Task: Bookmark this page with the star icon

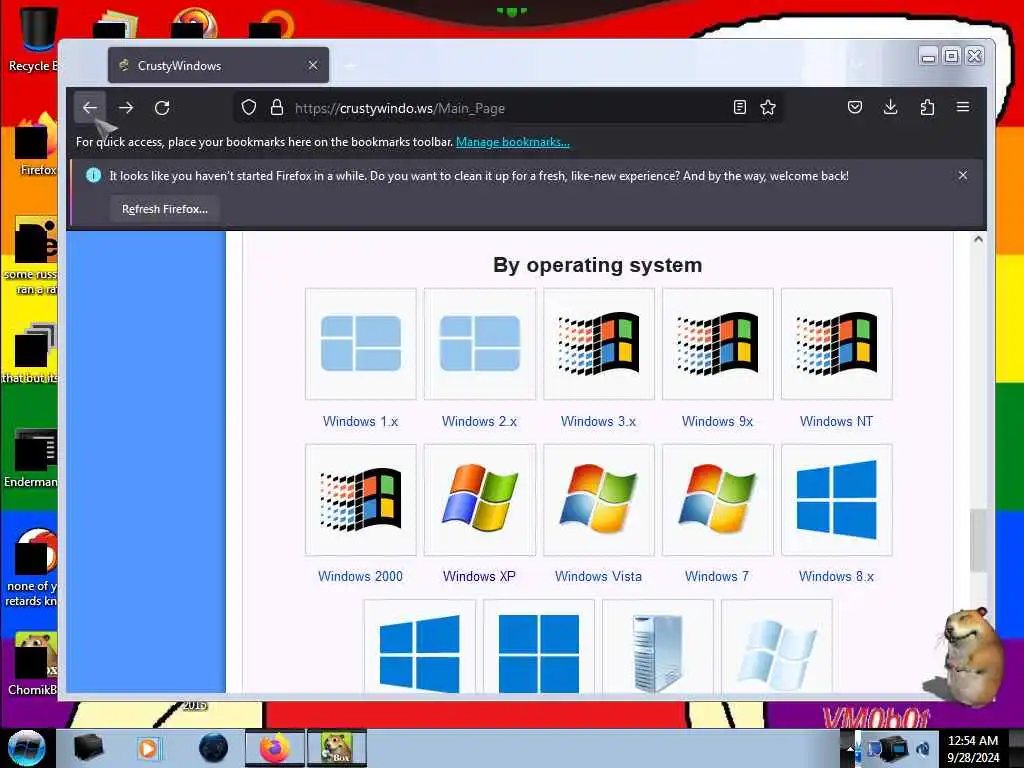Action: [768, 108]
